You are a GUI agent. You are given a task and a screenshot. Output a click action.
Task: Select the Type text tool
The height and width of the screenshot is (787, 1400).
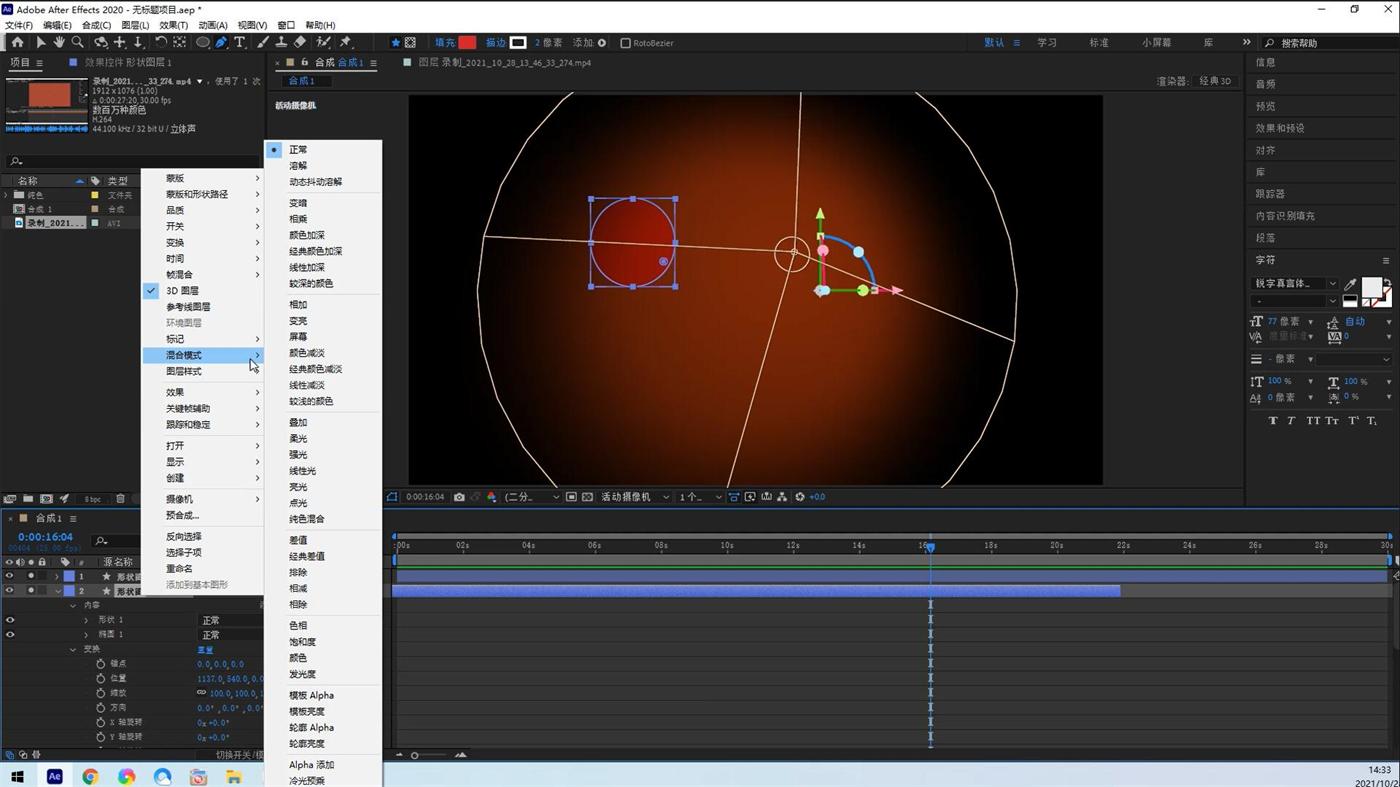coord(240,43)
